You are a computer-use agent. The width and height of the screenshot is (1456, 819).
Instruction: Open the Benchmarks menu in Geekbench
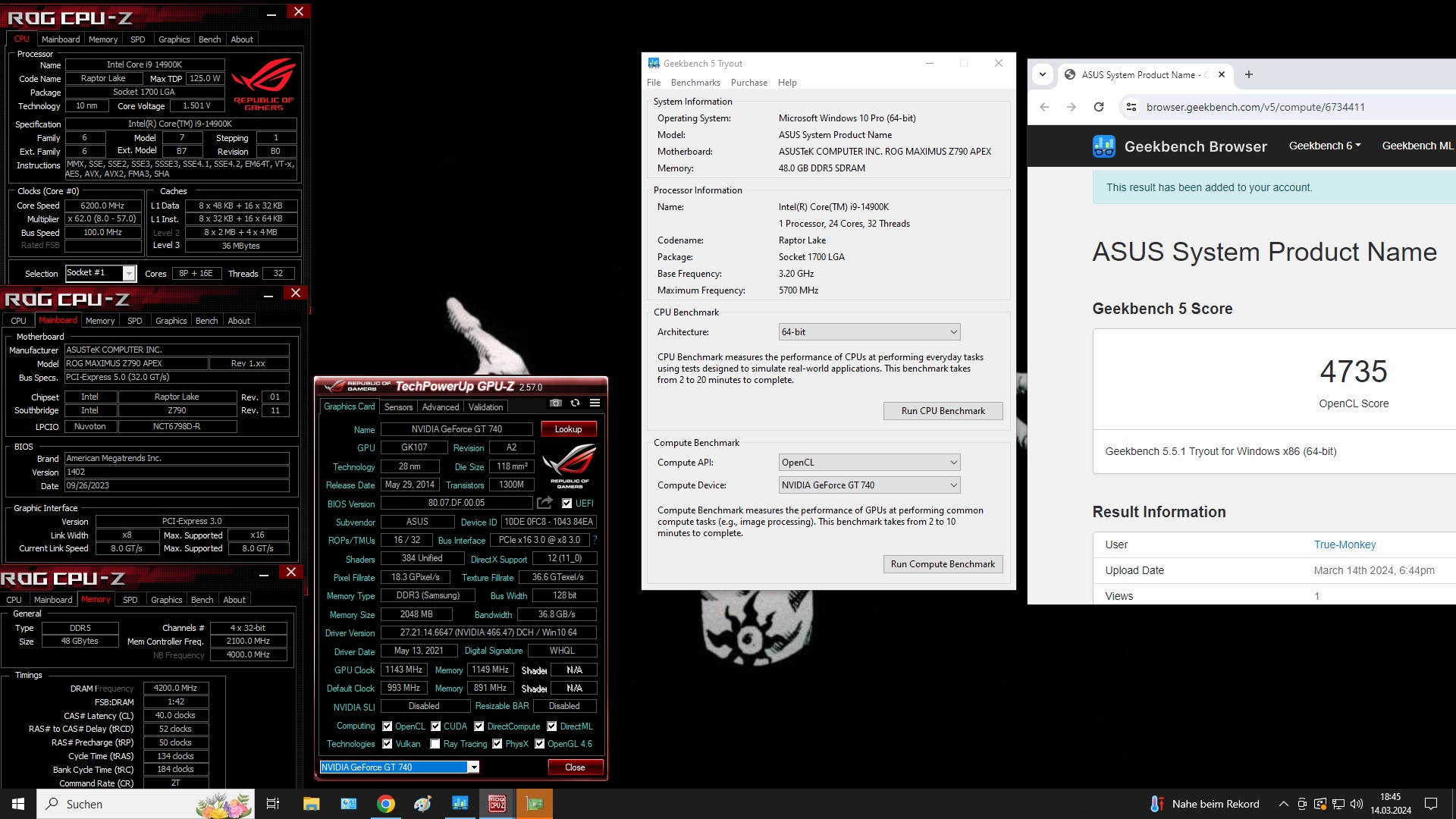click(695, 83)
